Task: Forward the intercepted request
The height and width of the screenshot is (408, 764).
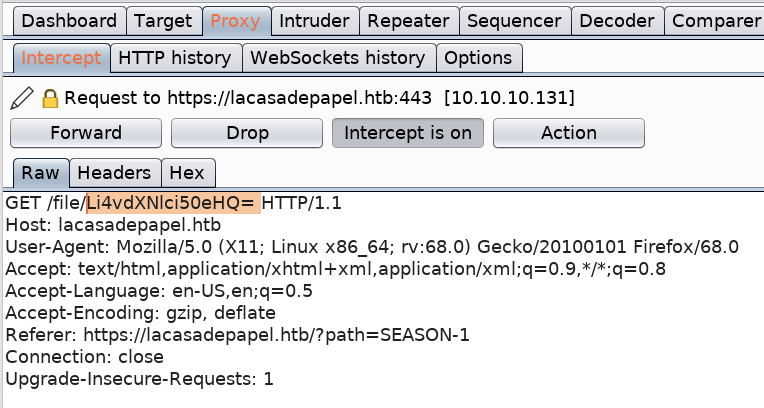Action: pyautogui.click(x=86, y=132)
